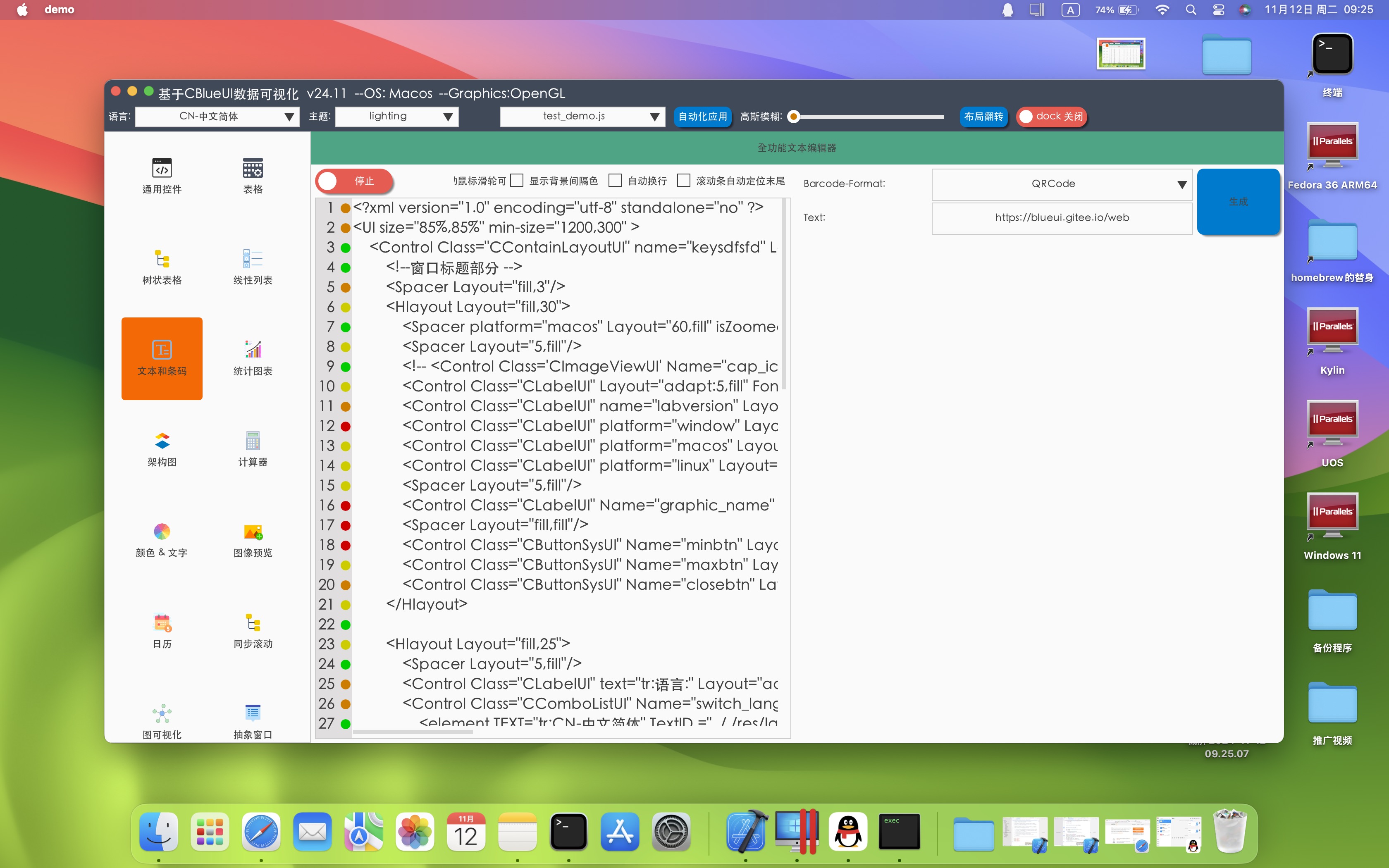This screenshot has height=868, width=1389.
Task: Enable 自动换行 word wrap checkbox
Action: point(615,181)
